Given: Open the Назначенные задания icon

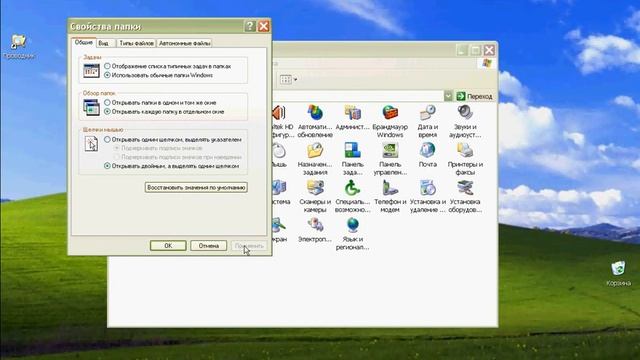Looking at the screenshot, I should [x=315, y=159].
